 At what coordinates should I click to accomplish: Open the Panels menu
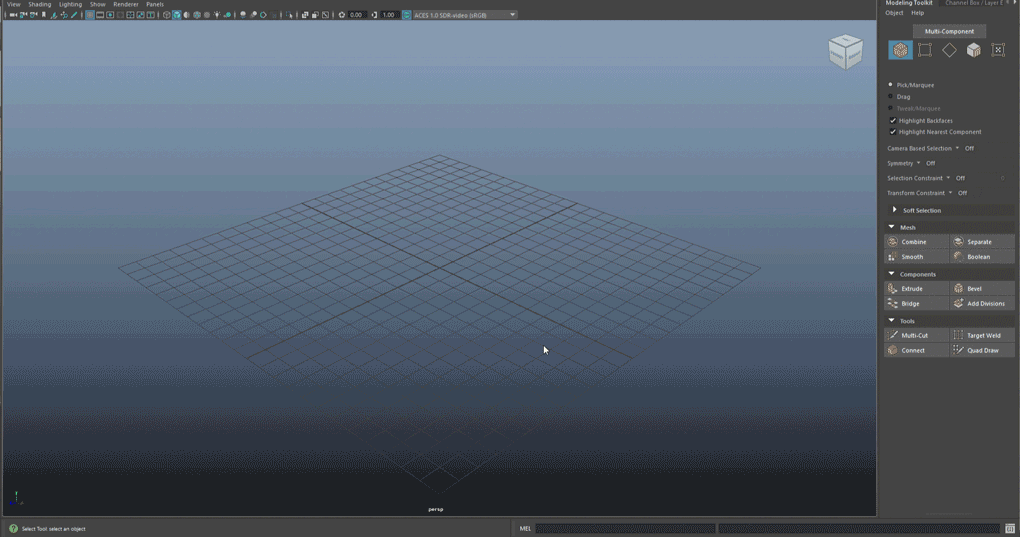[155, 4]
